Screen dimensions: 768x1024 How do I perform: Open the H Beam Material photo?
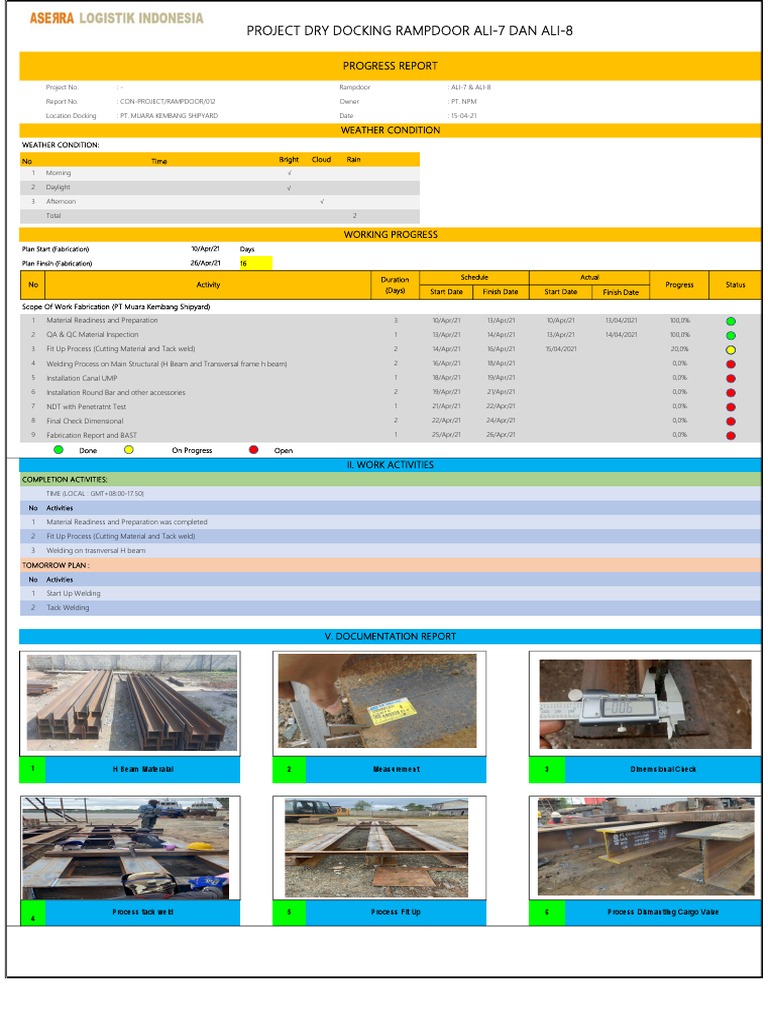[131, 703]
